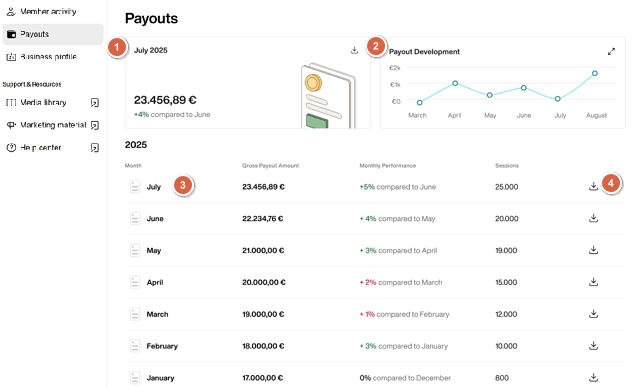Download the May payout statement
Viewport: 641px width, 388px height.
coord(594,250)
